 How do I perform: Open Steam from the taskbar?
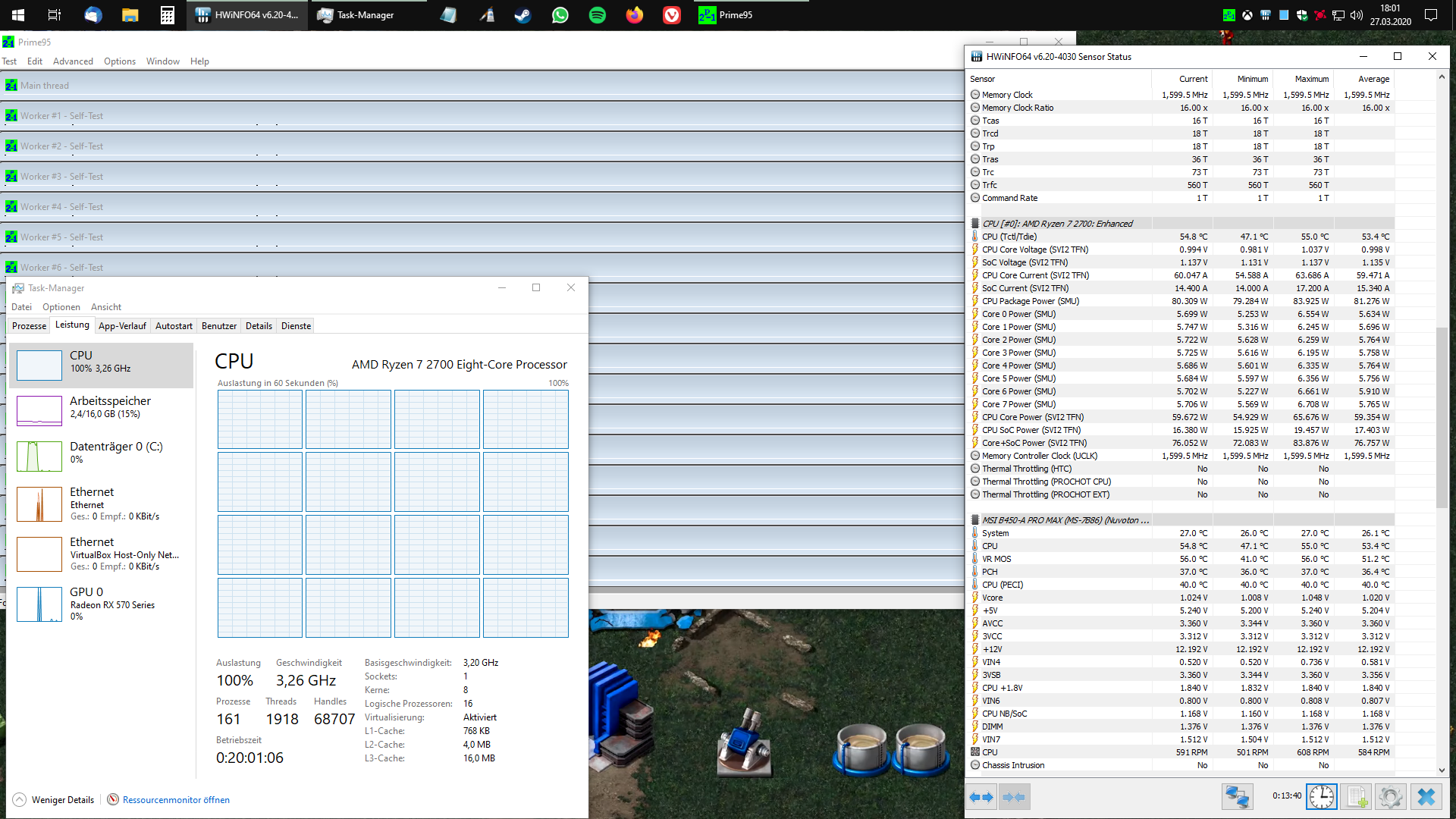pos(523,15)
